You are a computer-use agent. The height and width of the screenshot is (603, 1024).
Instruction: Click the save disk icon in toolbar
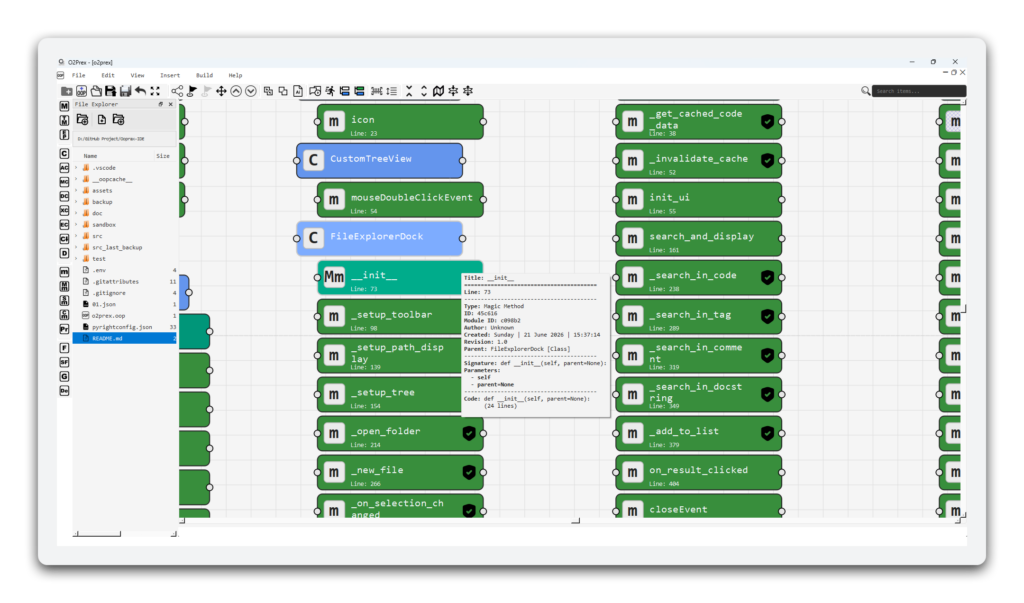pos(110,91)
